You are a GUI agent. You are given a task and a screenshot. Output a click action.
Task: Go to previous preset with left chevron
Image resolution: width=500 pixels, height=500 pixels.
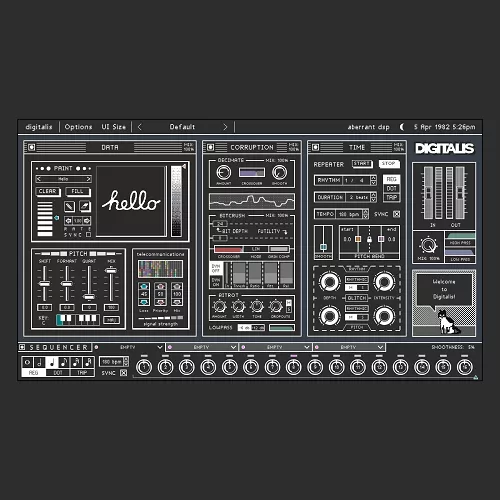(x=140, y=127)
